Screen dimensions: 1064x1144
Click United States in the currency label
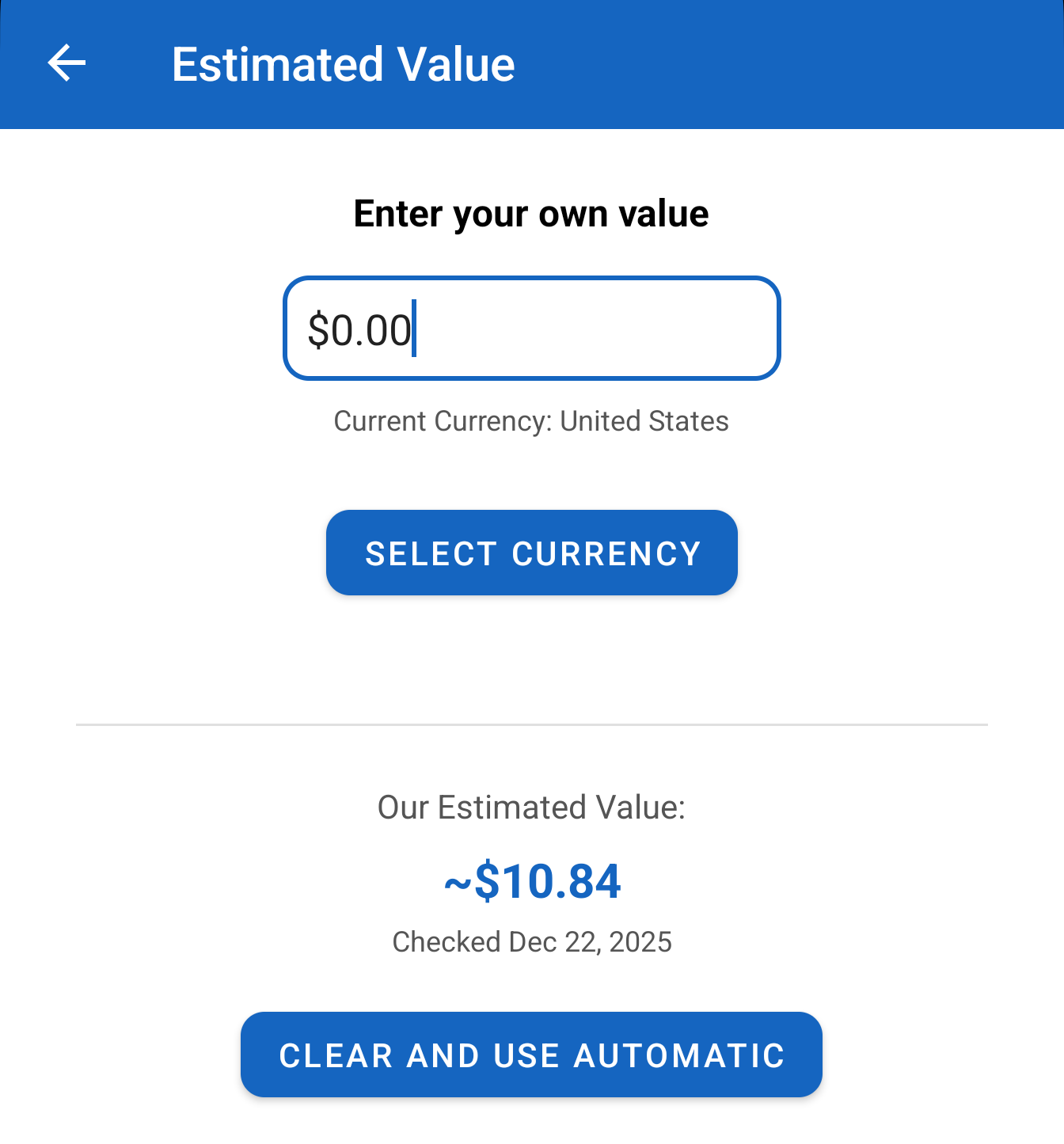[x=644, y=421]
